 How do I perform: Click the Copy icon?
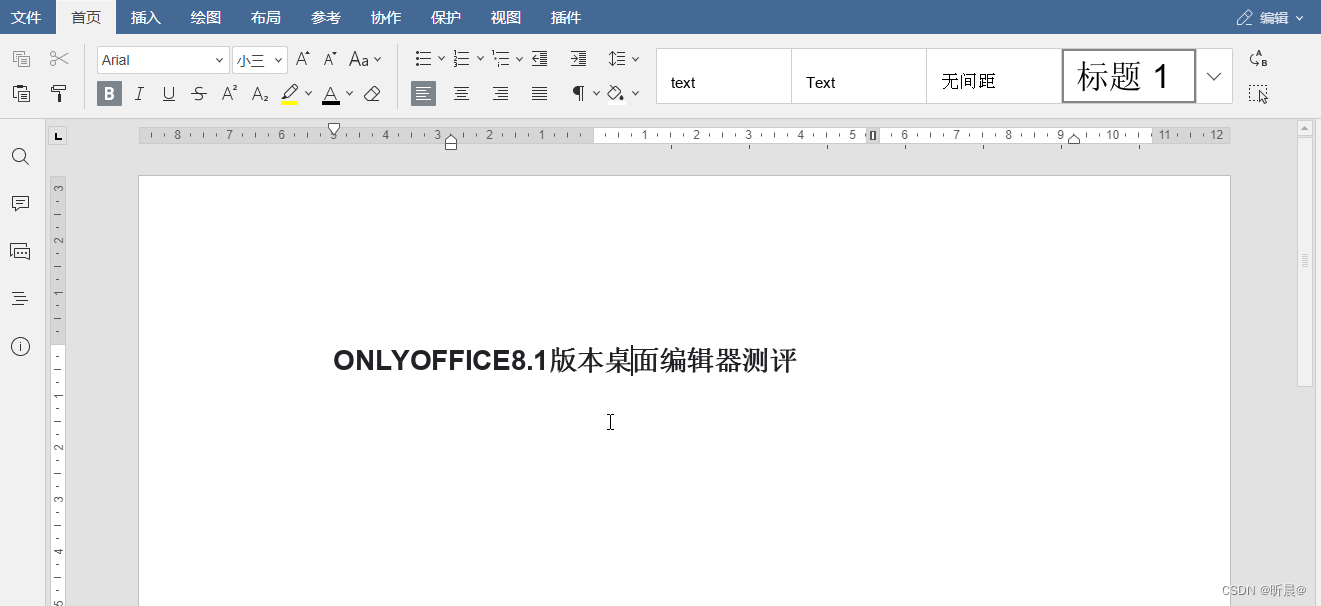coord(21,59)
